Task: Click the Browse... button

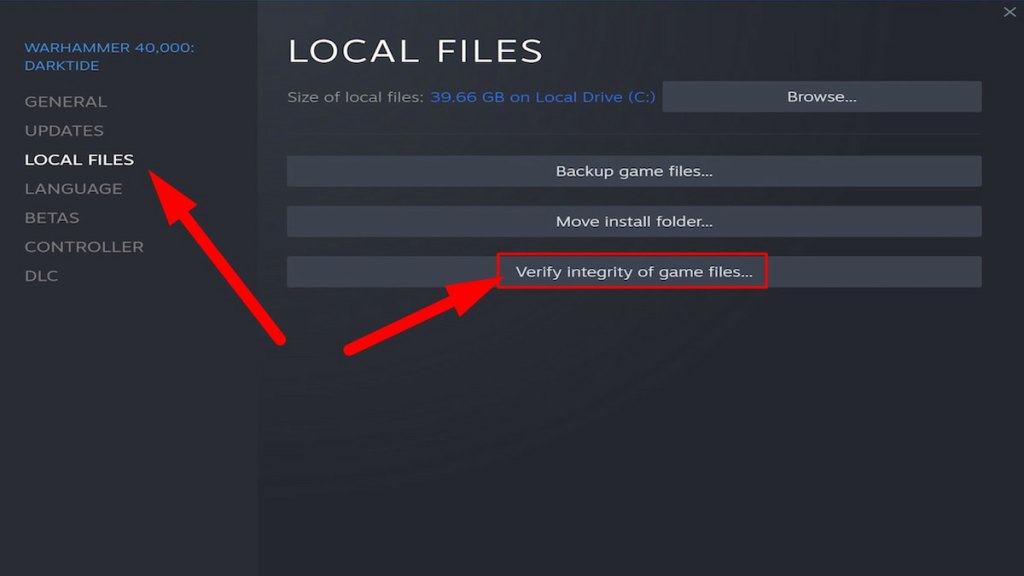Action: 822,97
